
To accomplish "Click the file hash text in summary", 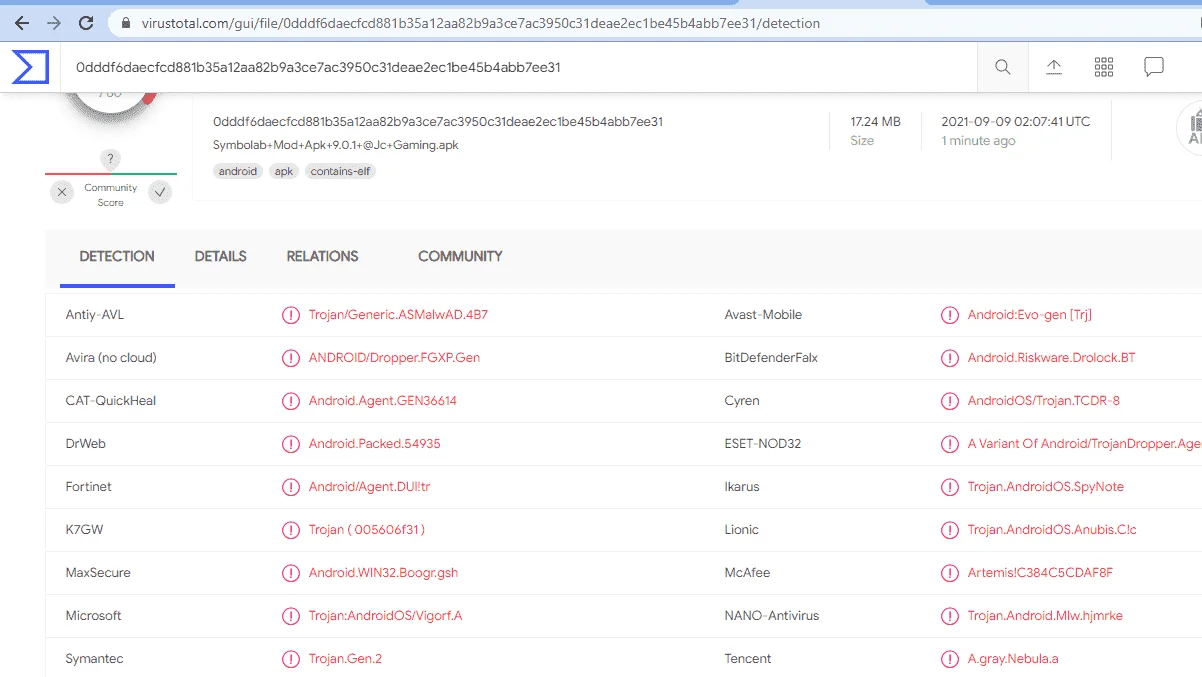I will tap(438, 122).
